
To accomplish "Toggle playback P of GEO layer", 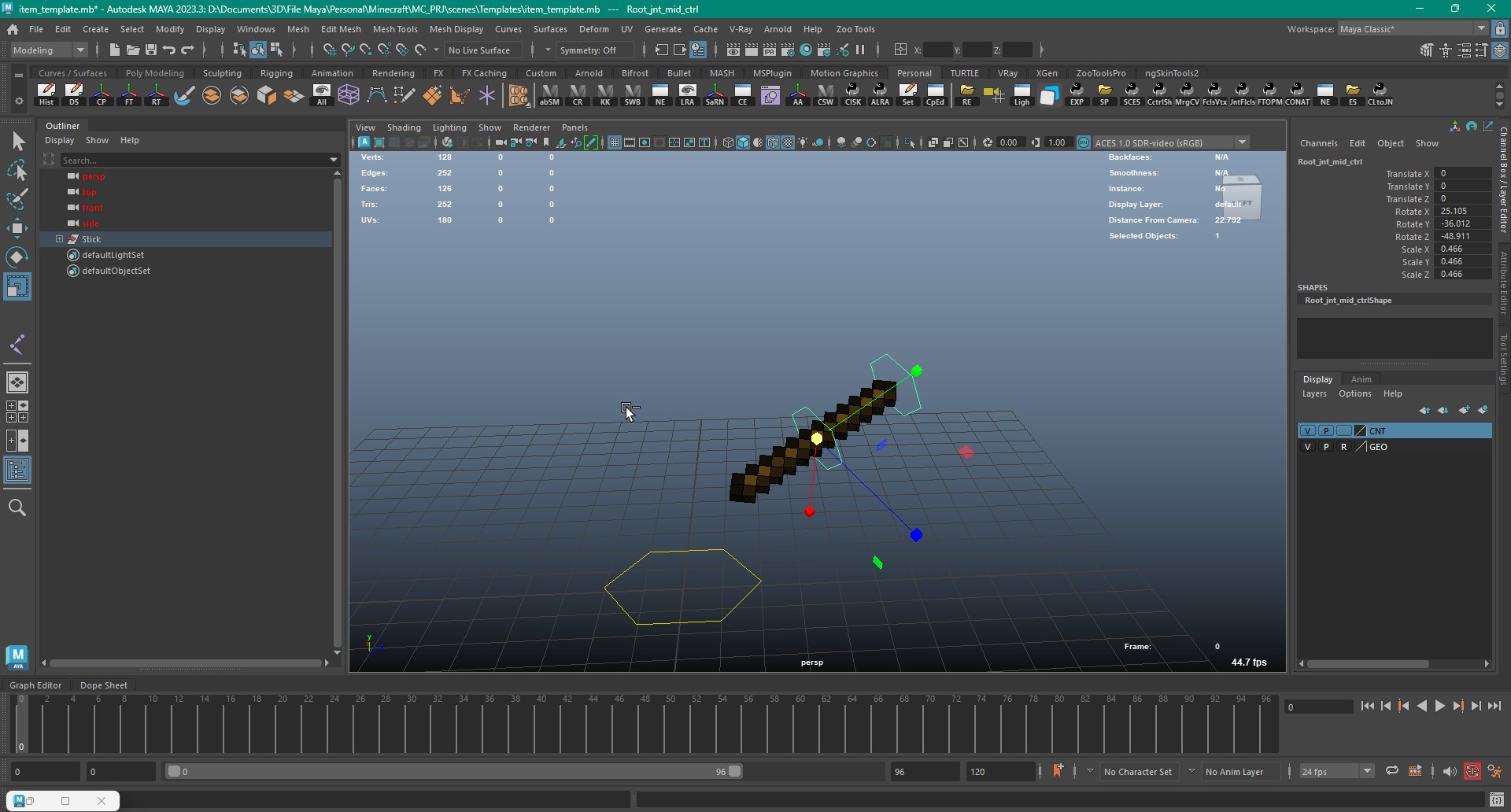I will click(1326, 446).
